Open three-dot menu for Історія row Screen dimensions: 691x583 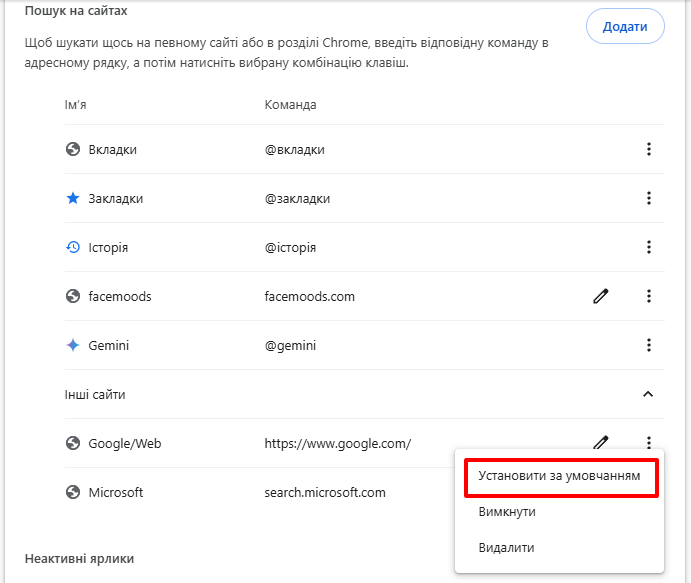648,247
